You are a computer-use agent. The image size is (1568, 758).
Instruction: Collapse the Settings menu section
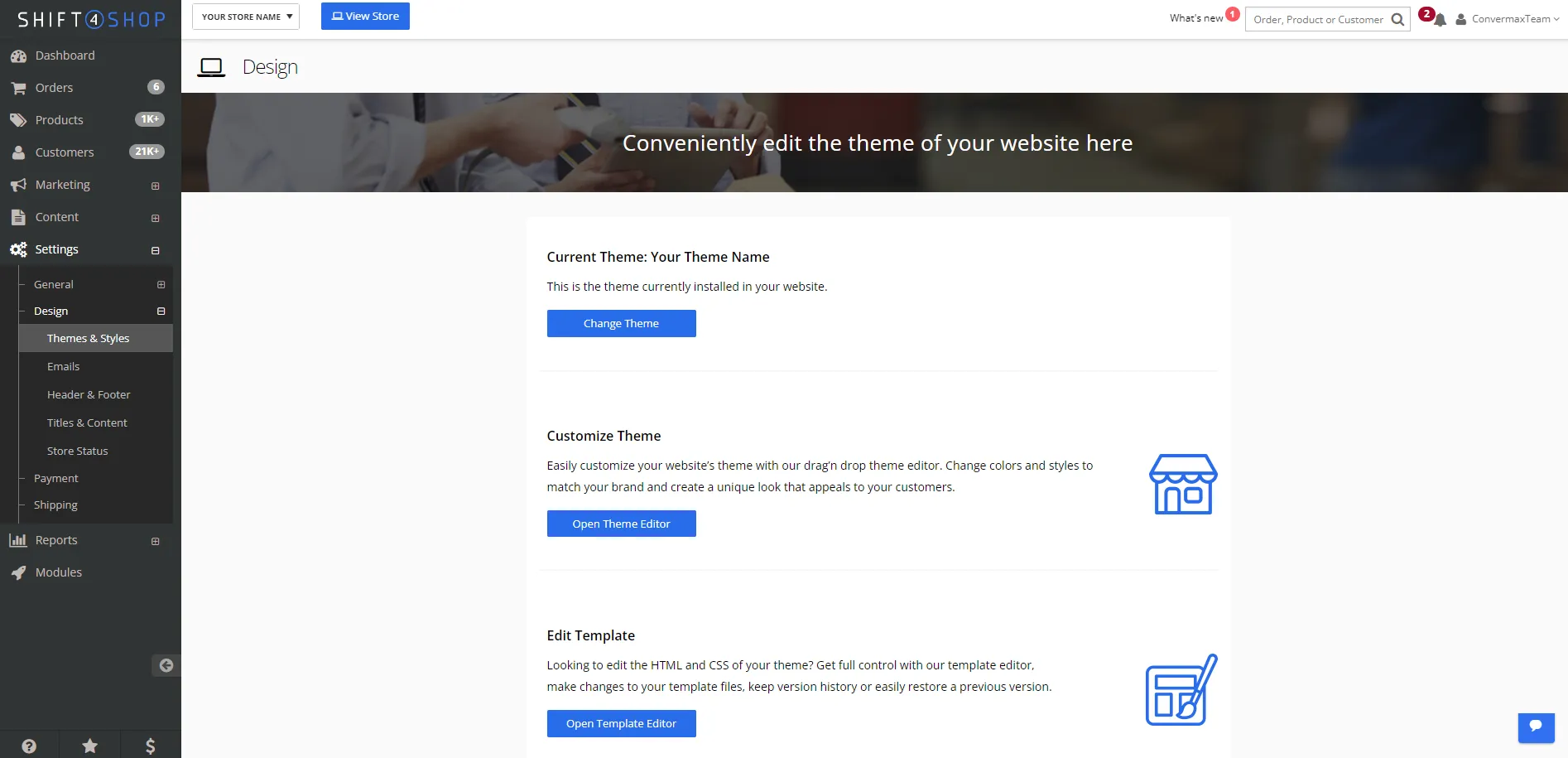click(155, 250)
